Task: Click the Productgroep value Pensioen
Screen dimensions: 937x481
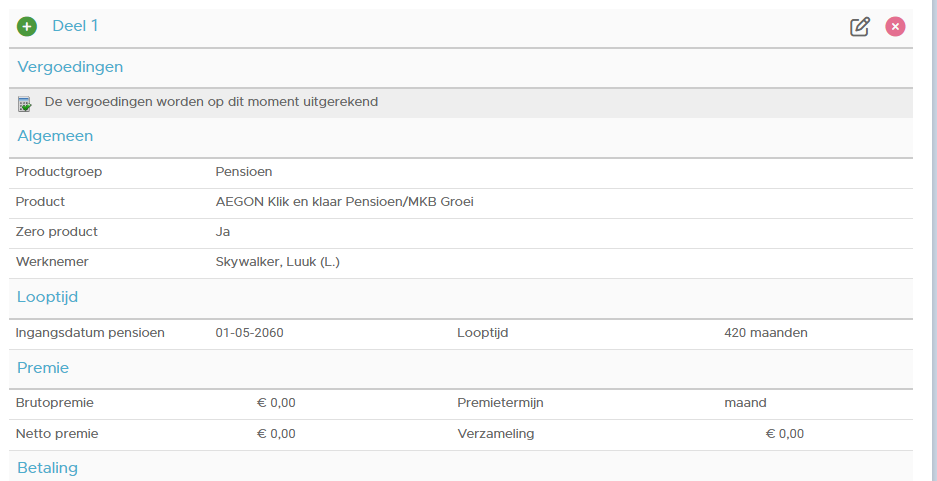Action: [244, 172]
